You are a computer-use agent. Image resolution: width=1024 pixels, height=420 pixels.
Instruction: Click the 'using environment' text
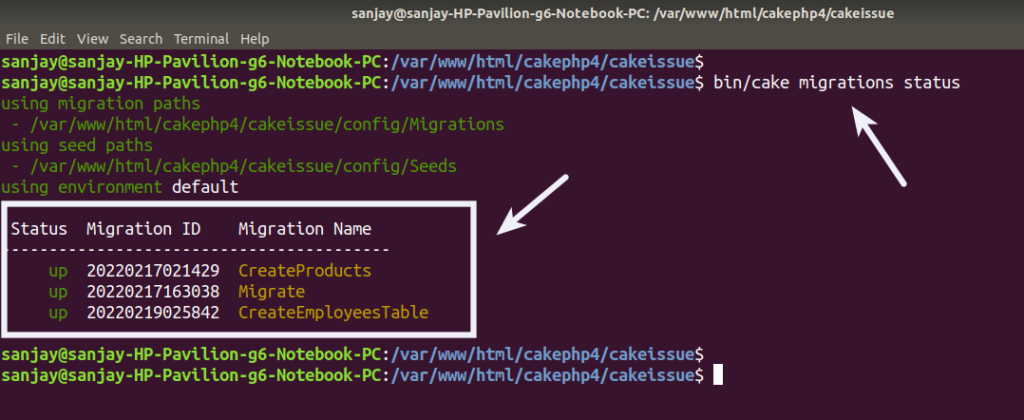pos(82,187)
